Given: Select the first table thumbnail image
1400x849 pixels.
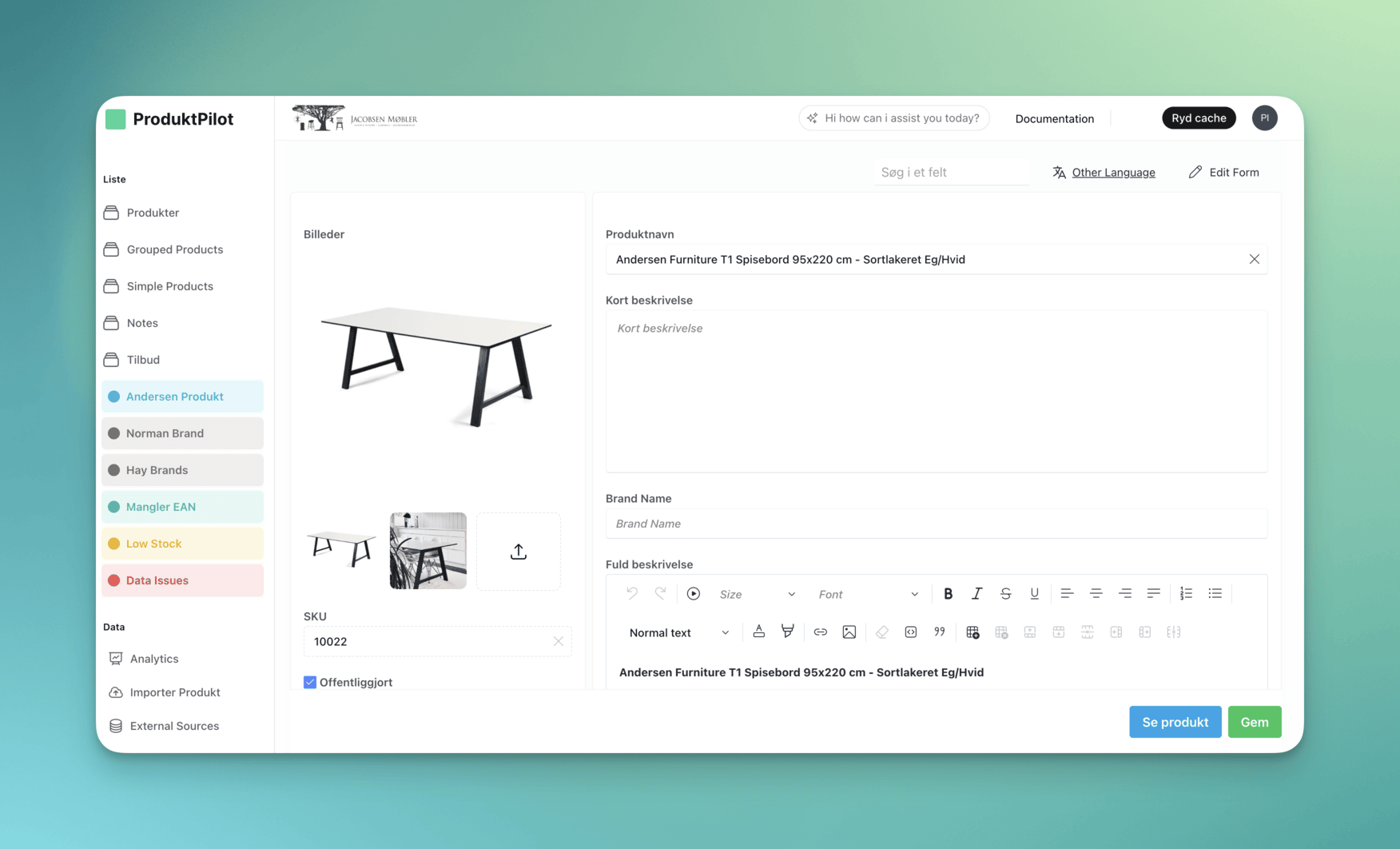Looking at the screenshot, I should 341,550.
